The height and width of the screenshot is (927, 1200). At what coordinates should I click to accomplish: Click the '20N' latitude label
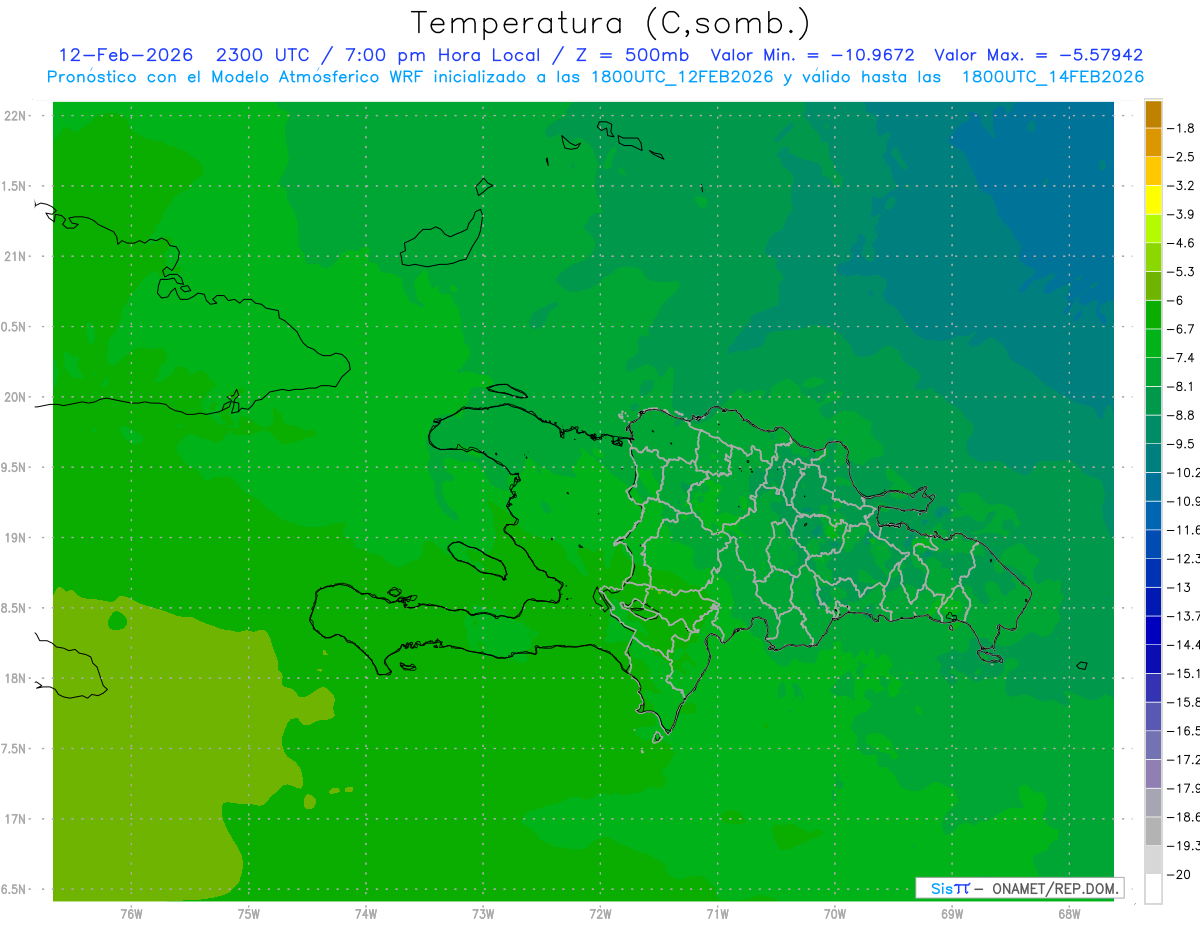click(17, 397)
